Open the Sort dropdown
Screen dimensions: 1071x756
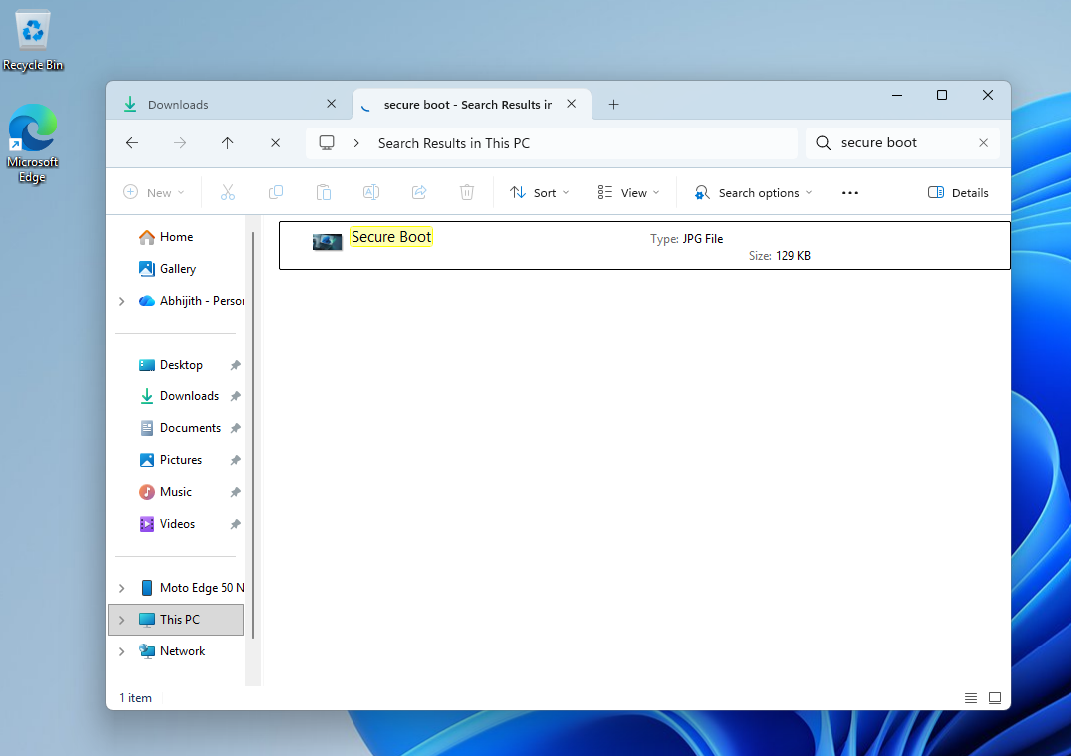click(540, 193)
